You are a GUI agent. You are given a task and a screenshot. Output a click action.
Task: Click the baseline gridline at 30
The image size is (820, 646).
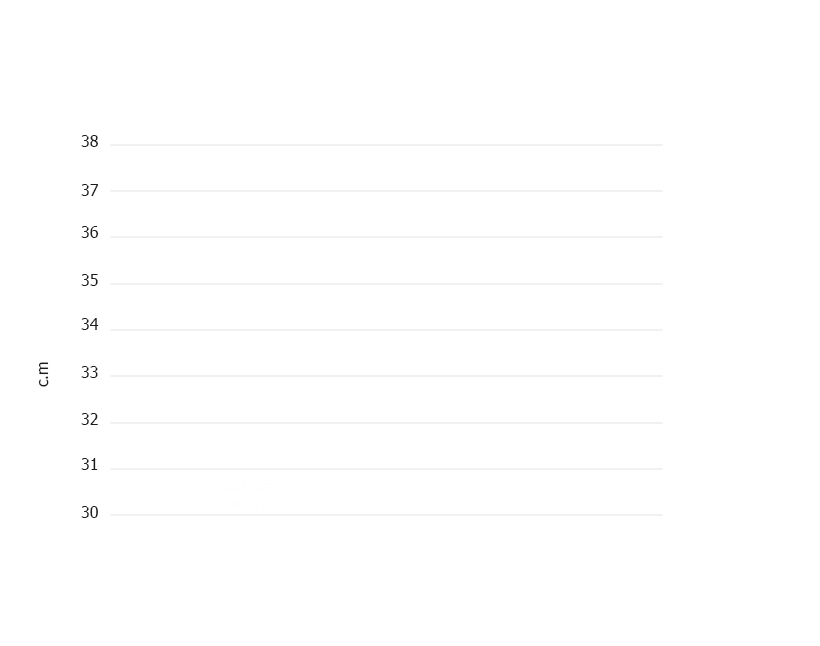[386, 515]
